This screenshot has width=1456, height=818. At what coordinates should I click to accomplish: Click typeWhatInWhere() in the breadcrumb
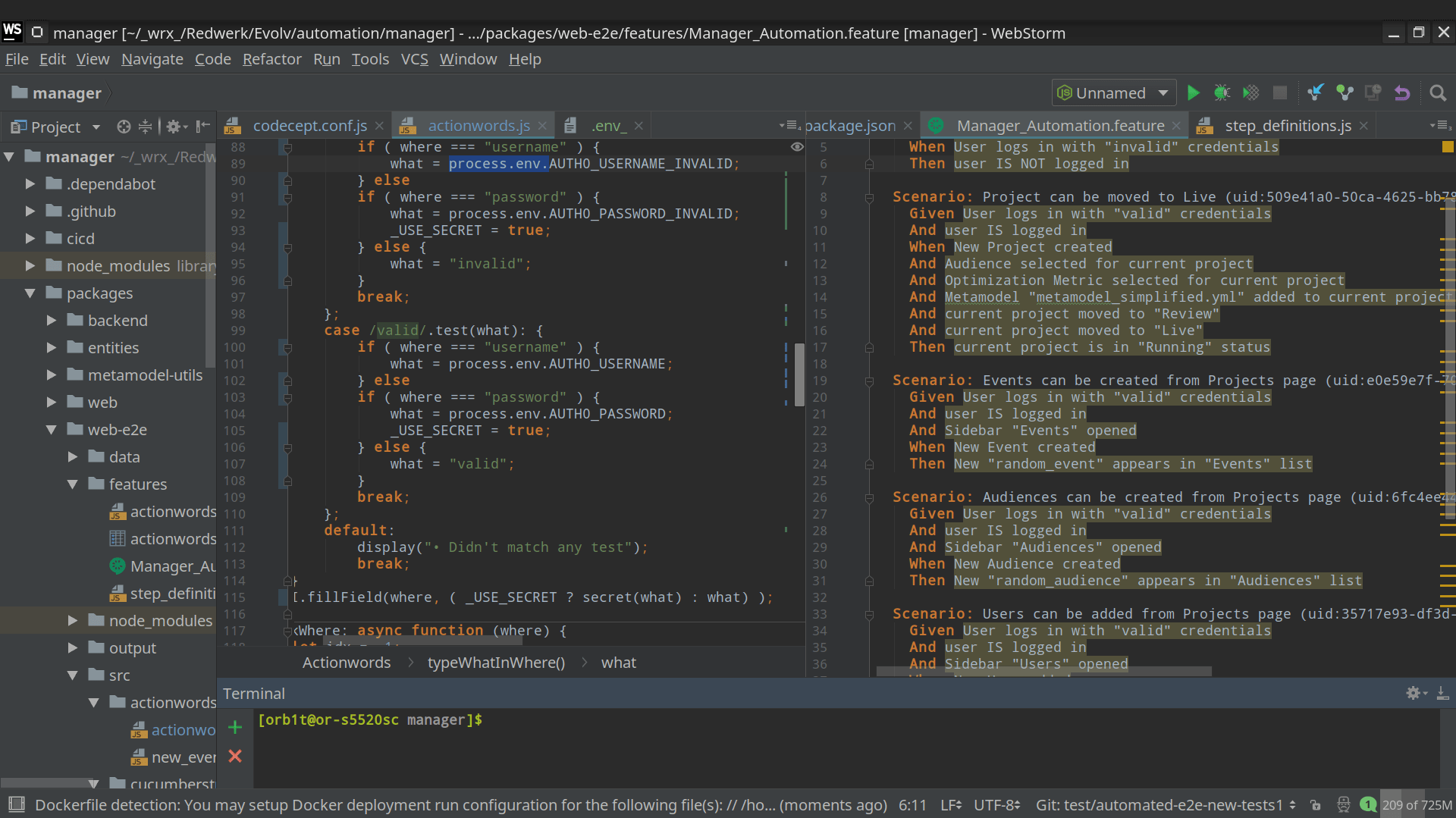496,663
